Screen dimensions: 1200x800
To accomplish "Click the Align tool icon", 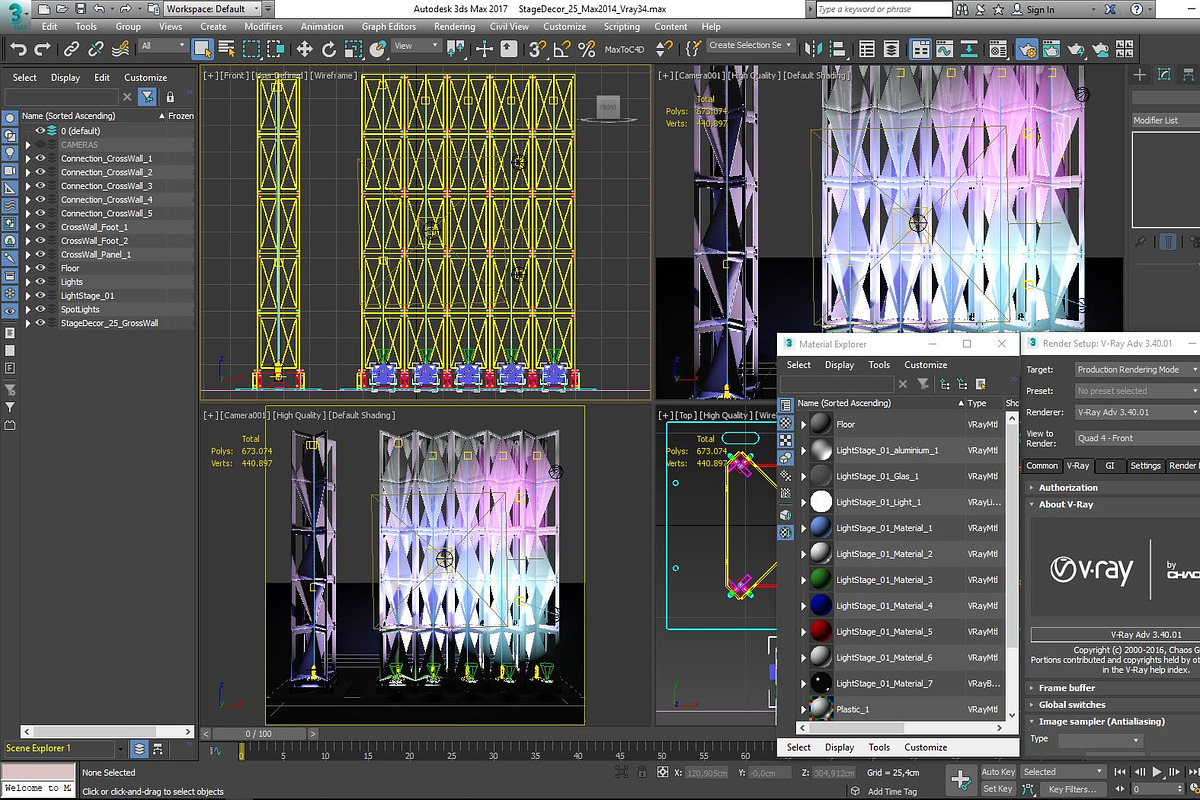I will tap(838, 48).
